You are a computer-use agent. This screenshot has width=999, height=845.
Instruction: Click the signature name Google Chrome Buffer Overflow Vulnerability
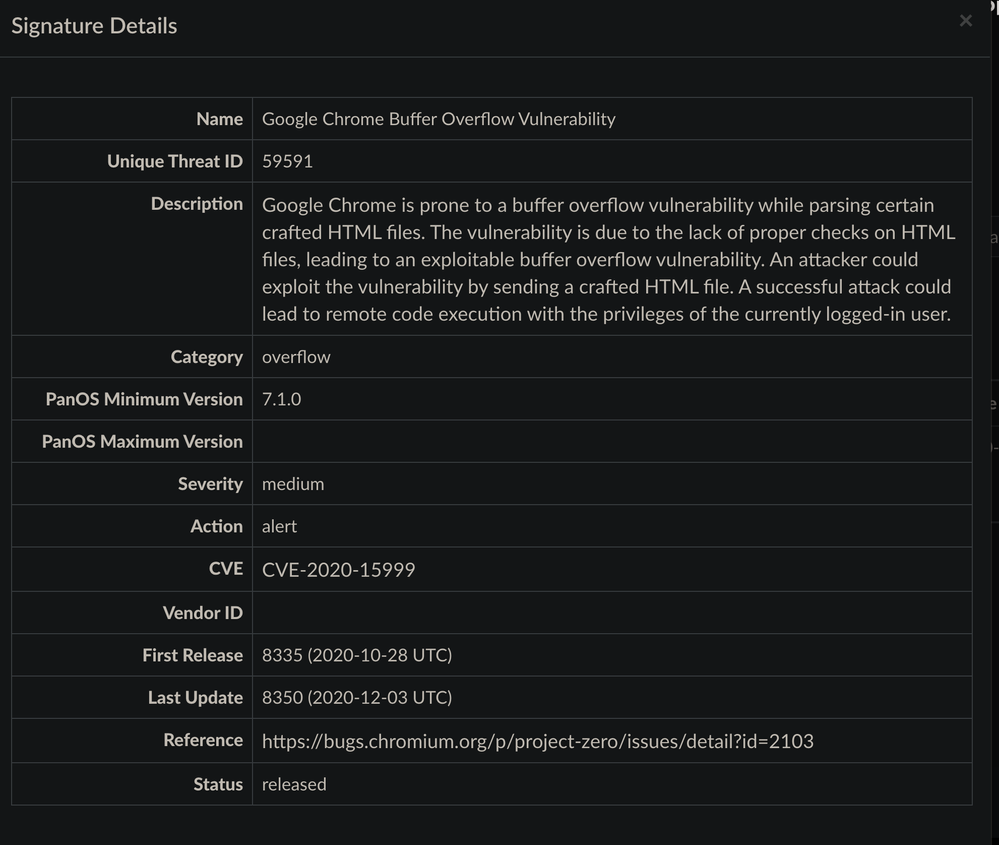[438, 119]
